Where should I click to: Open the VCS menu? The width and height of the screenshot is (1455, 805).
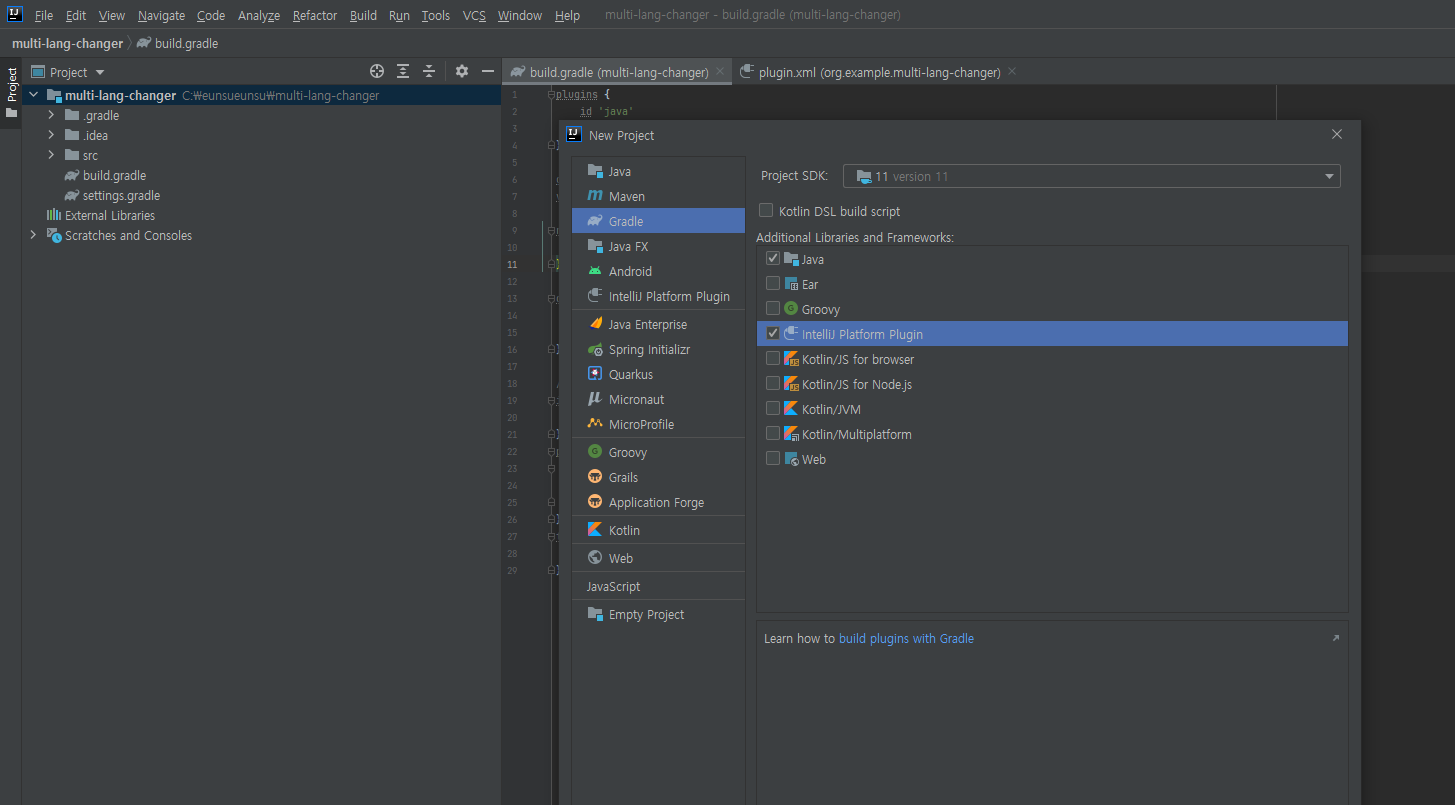(x=474, y=15)
